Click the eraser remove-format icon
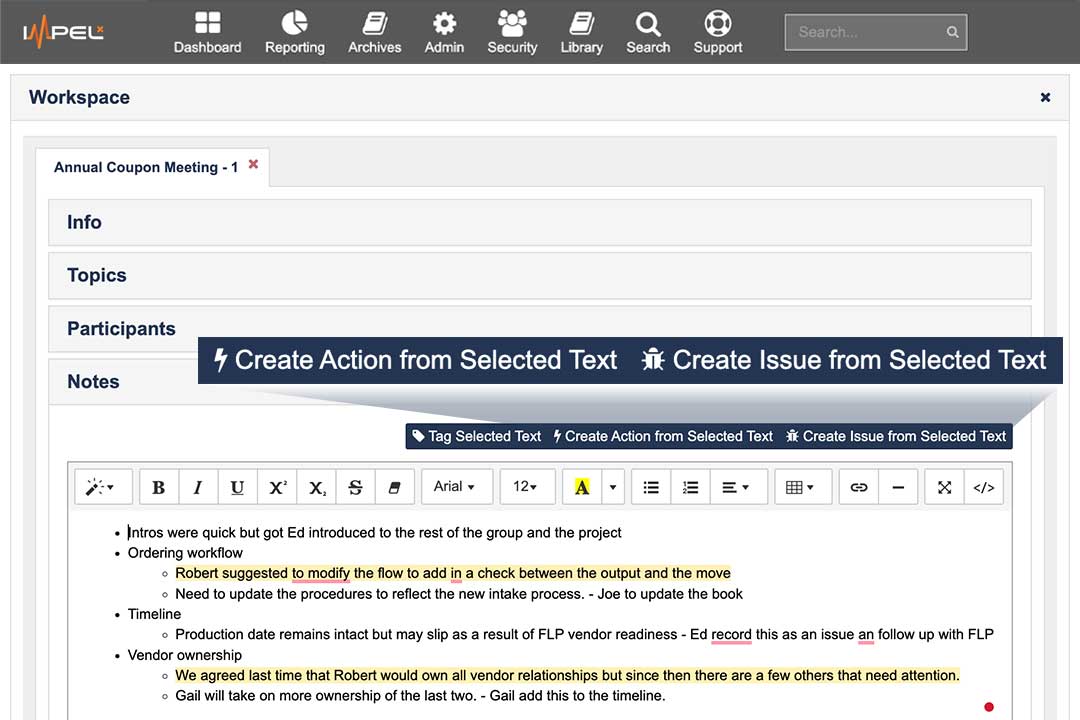Screen dimensions: 1080x720 (x=395, y=487)
